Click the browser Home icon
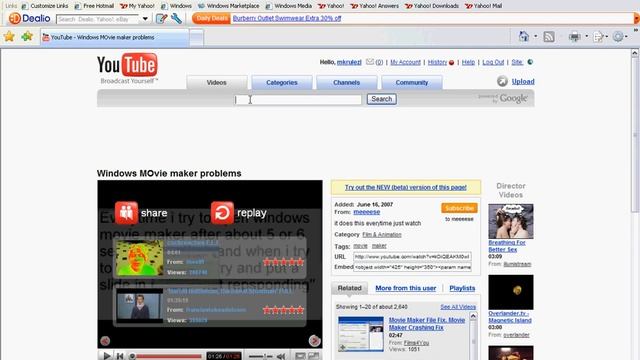The height and width of the screenshot is (360, 640). point(524,37)
